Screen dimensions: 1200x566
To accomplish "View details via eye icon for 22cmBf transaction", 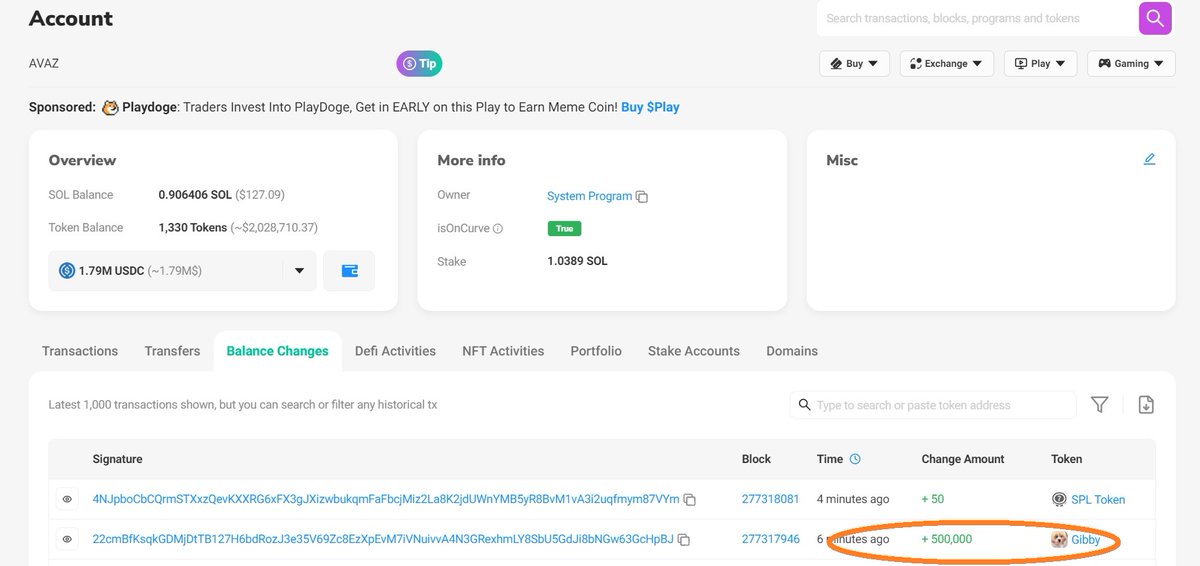I will (67, 539).
